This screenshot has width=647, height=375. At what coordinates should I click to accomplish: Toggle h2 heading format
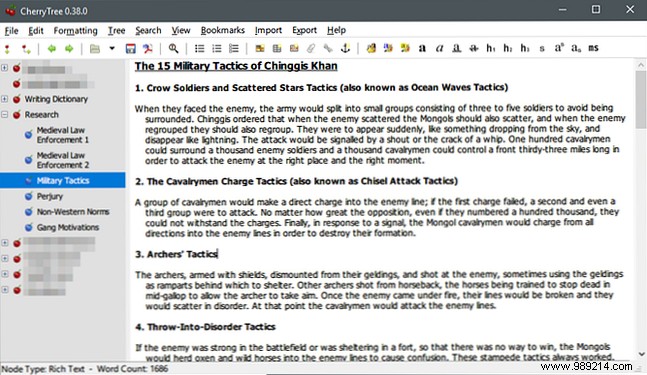(508, 48)
